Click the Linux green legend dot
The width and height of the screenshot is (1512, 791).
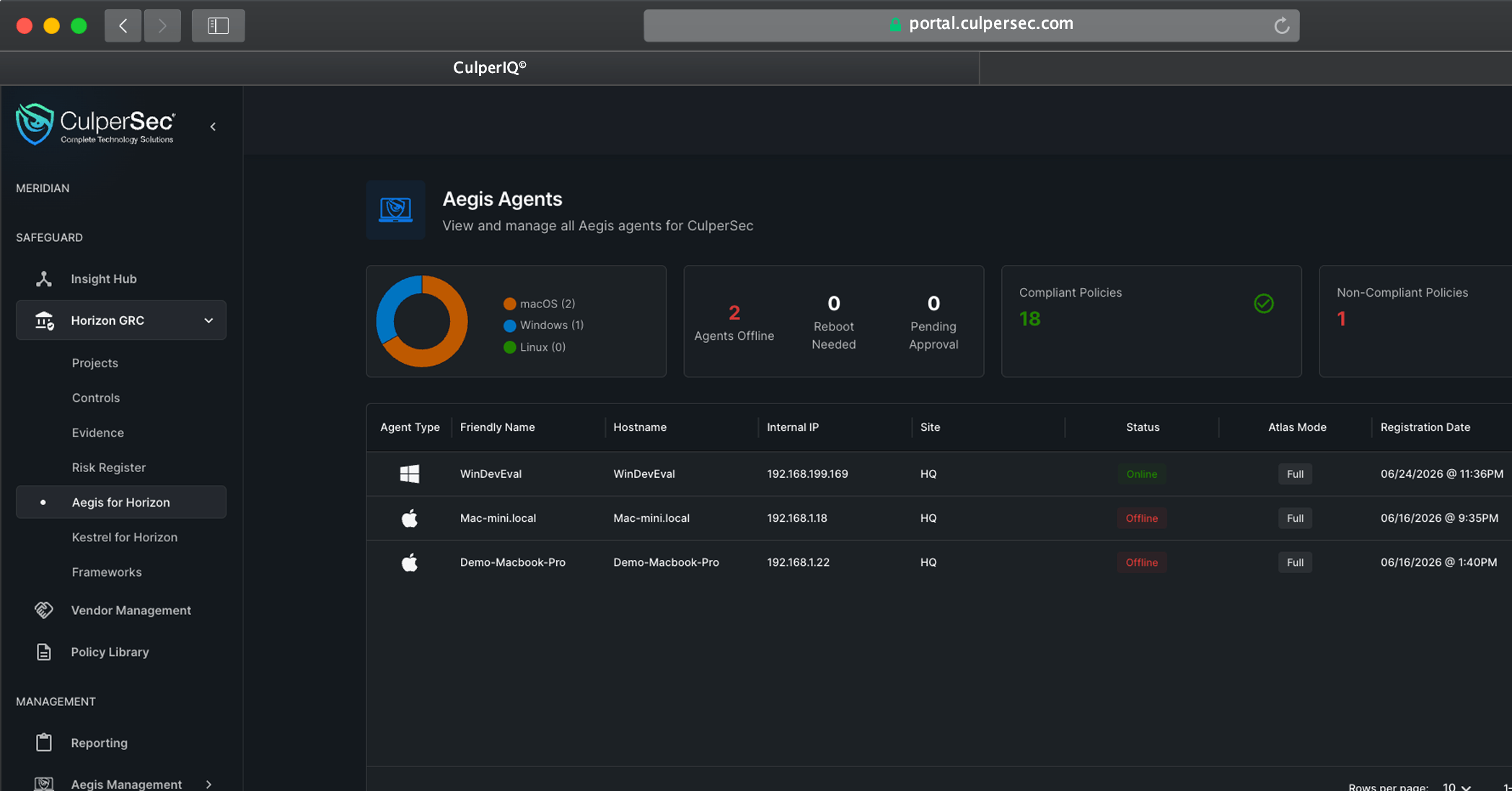click(510, 347)
